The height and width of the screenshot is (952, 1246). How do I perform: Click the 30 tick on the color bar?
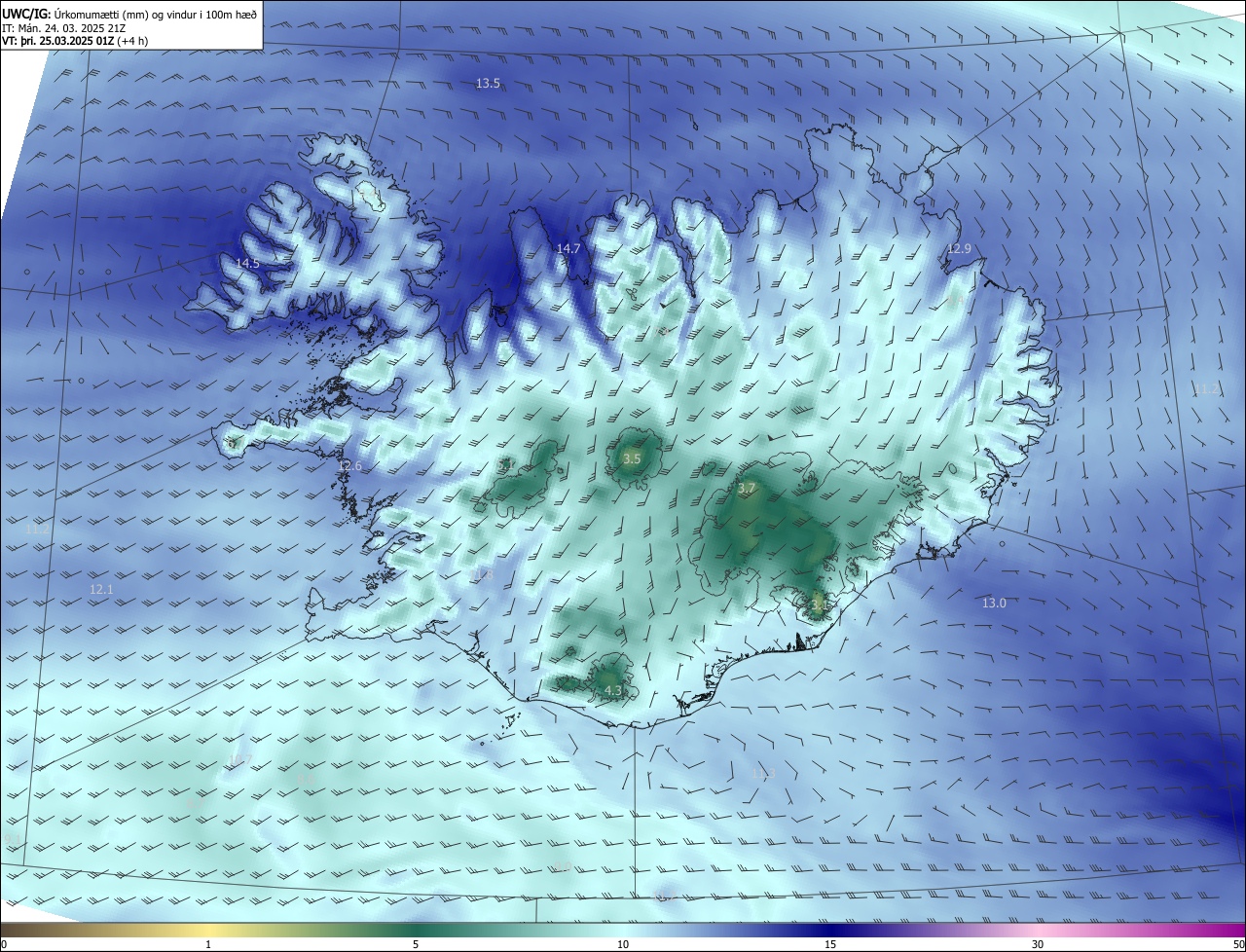click(1038, 944)
